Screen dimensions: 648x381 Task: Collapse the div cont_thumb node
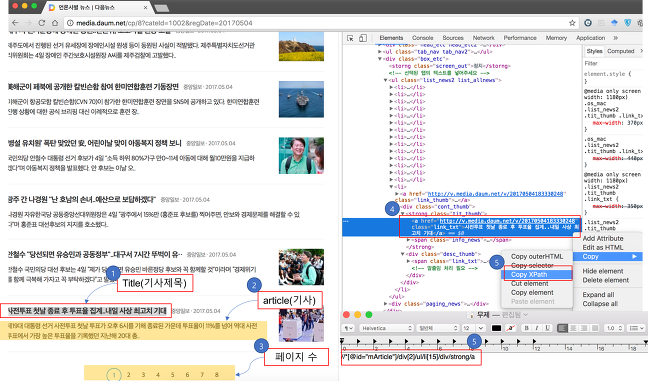[397, 206]
